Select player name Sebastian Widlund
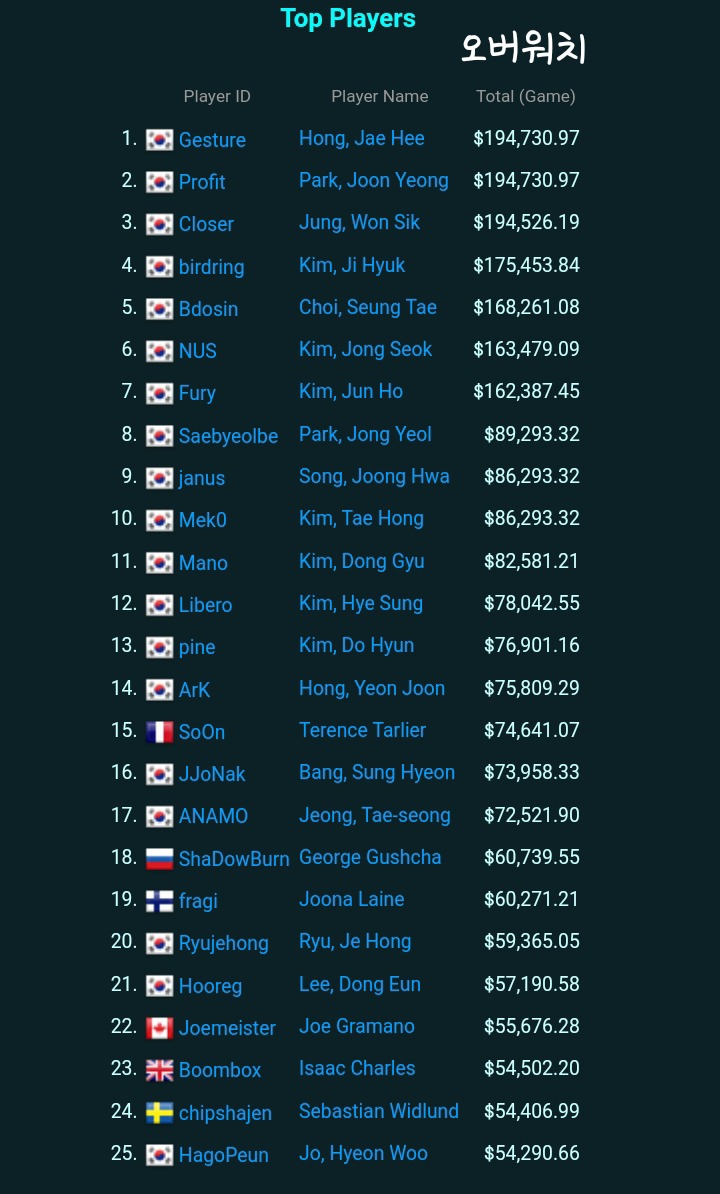Screen dimensions: 720x1194 point(379,1111)
